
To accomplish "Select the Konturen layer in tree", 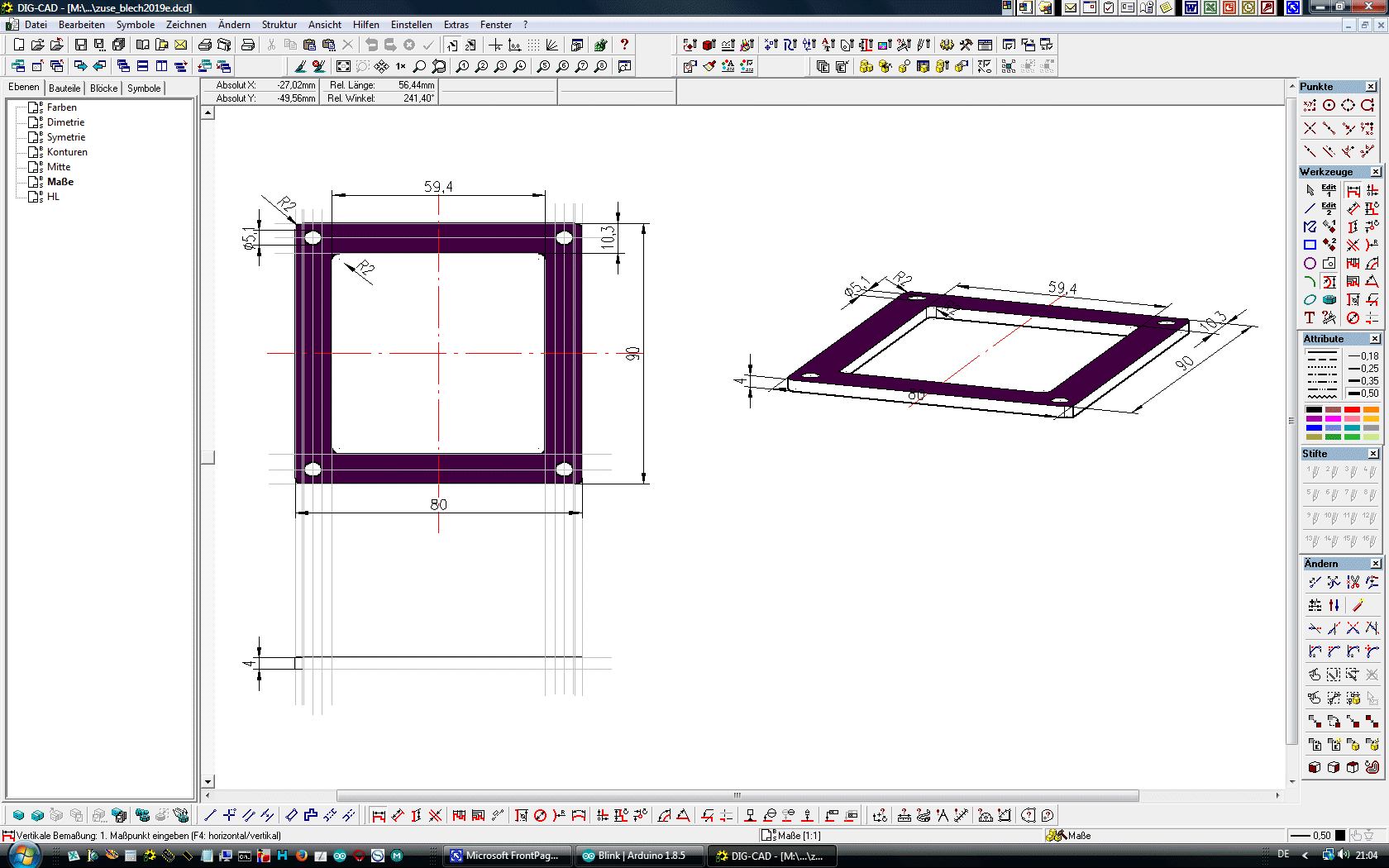I will coord(67,152).
